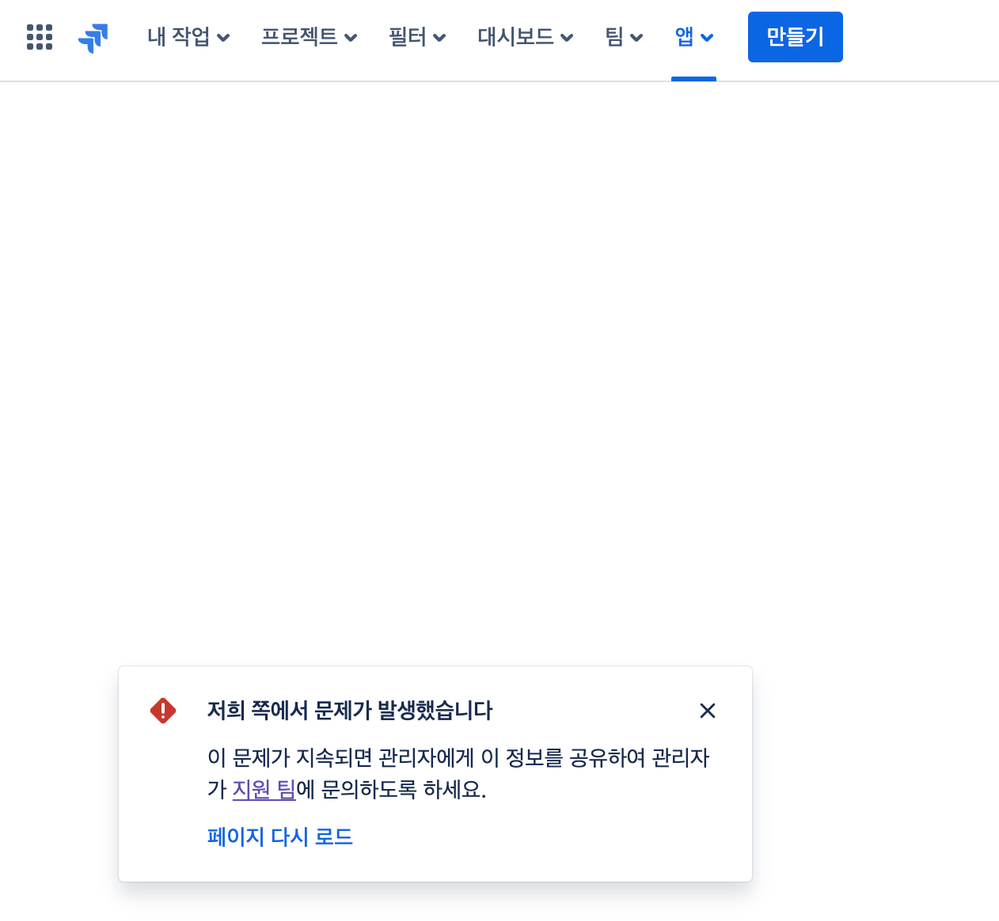Screen dimensions: 999x921
Task: Expand the 프로젝트 dropdown chevron
Action: coord(351,37)
